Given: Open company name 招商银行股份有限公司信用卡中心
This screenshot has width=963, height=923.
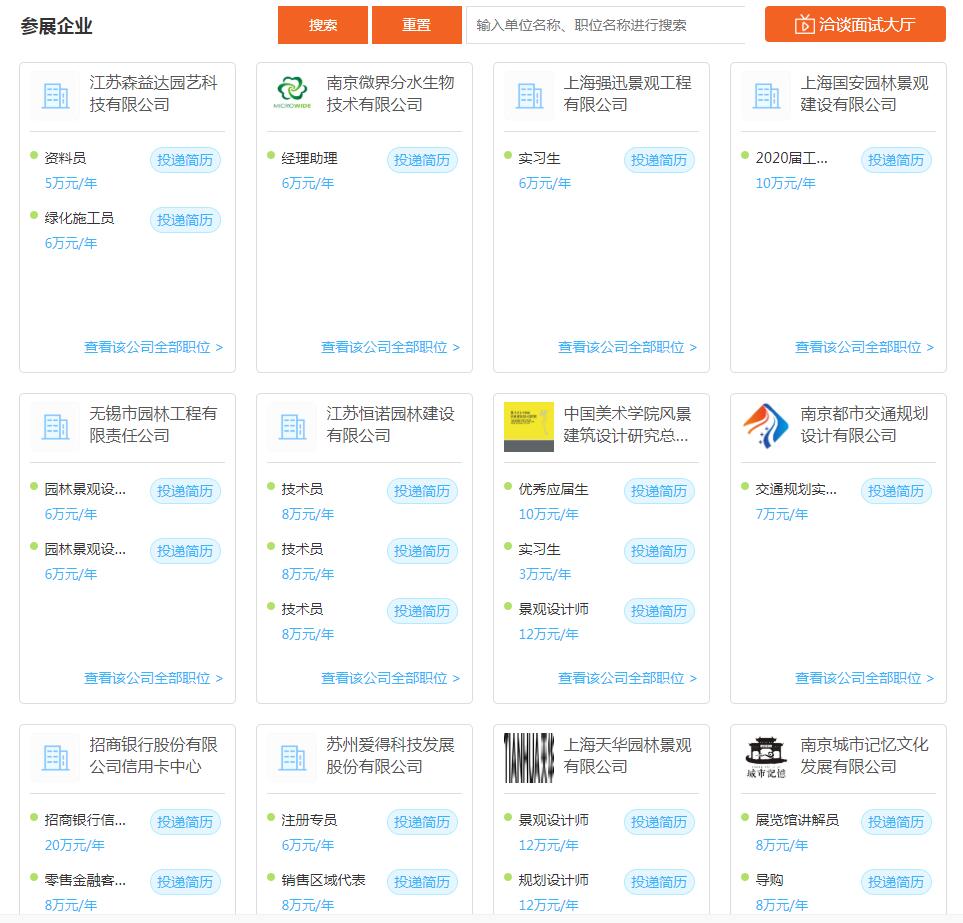Looking at the screenshot, I should [154, 755].
